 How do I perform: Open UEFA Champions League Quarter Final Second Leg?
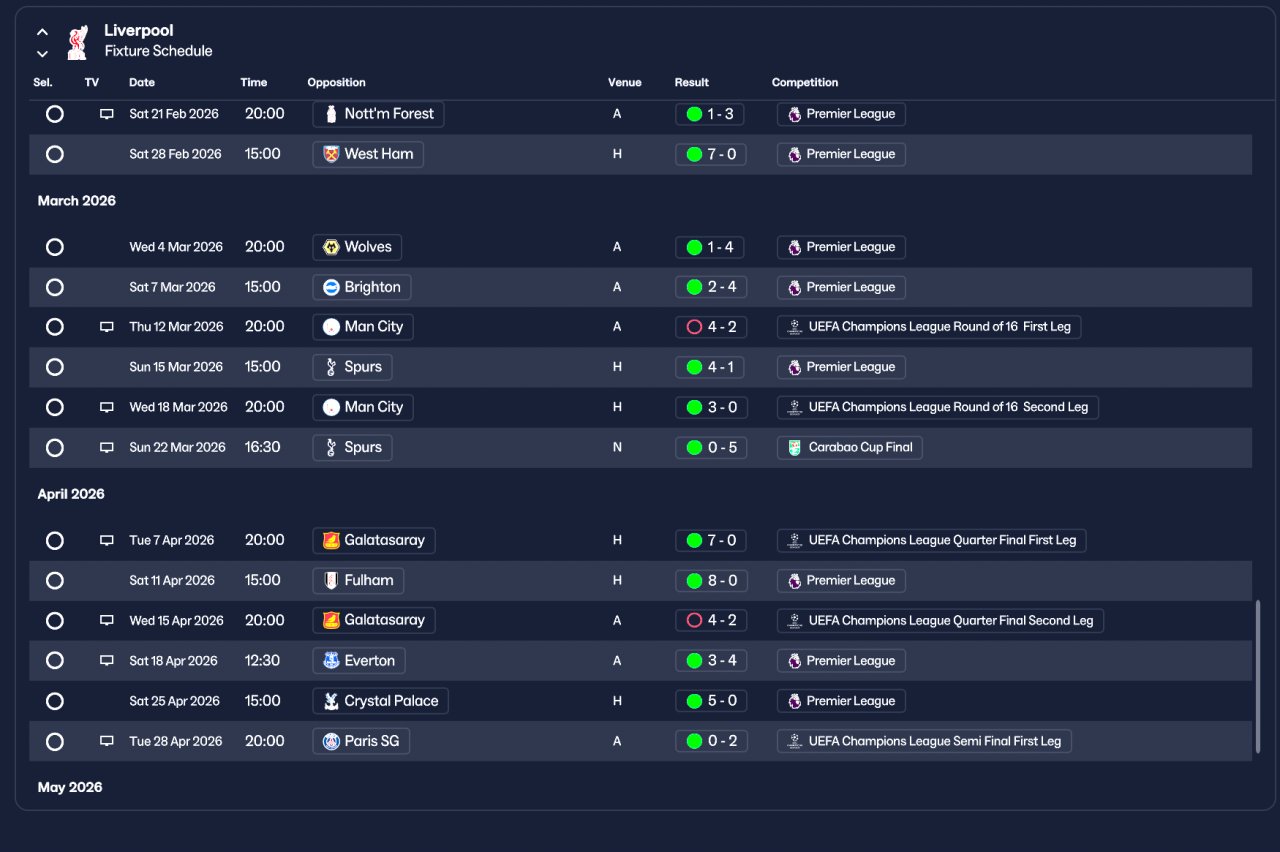(940, 620)
